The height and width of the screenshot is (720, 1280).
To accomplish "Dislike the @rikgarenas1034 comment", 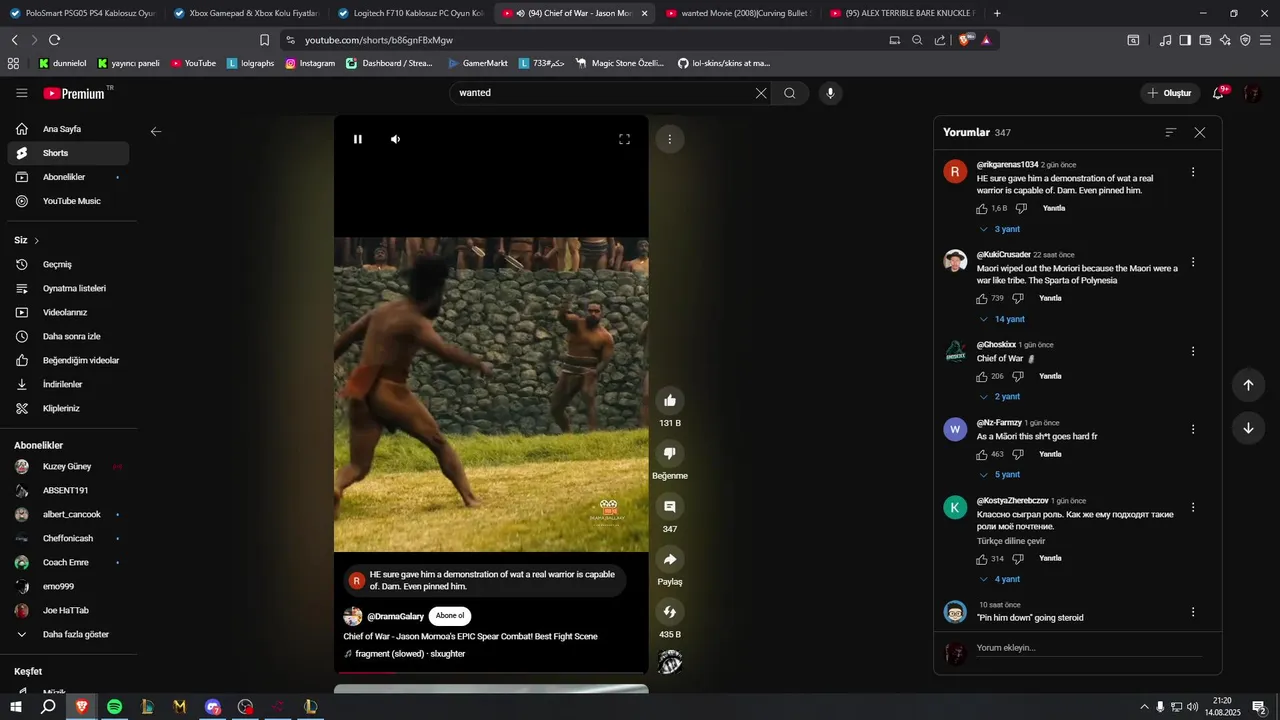I will (x=1021, y=209).
